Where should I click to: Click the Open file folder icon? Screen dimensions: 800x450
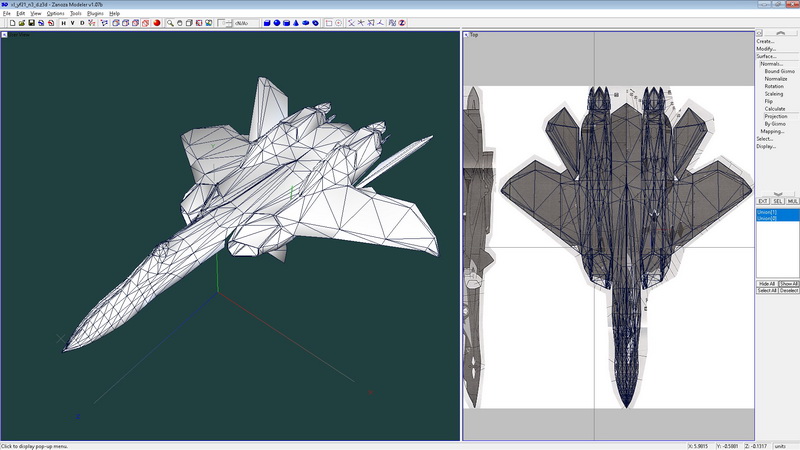point(21,23)
